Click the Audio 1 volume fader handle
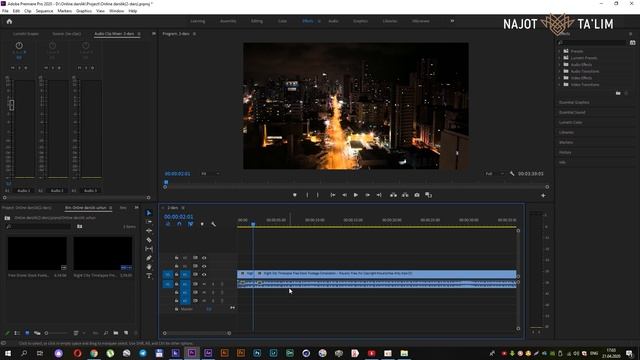Viewport: 640px width, 360px height. (11, 105)
